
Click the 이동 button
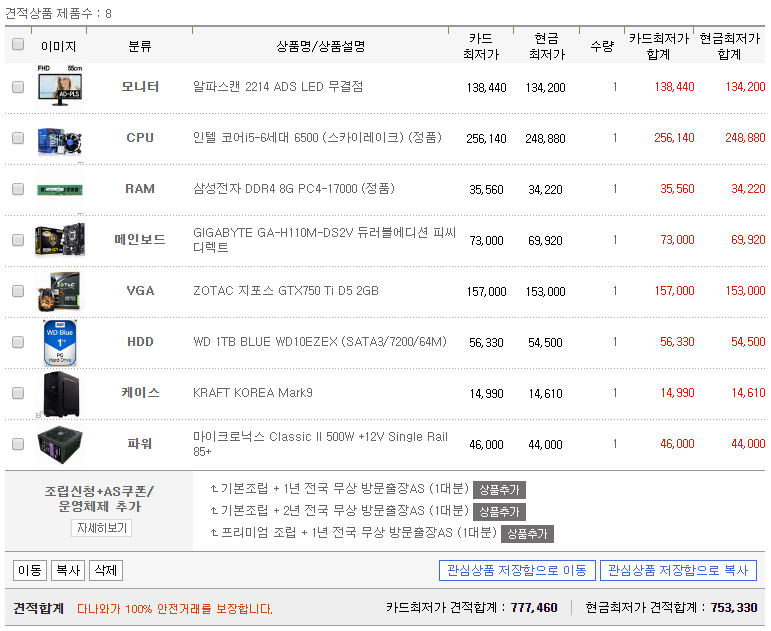(30, 571)
